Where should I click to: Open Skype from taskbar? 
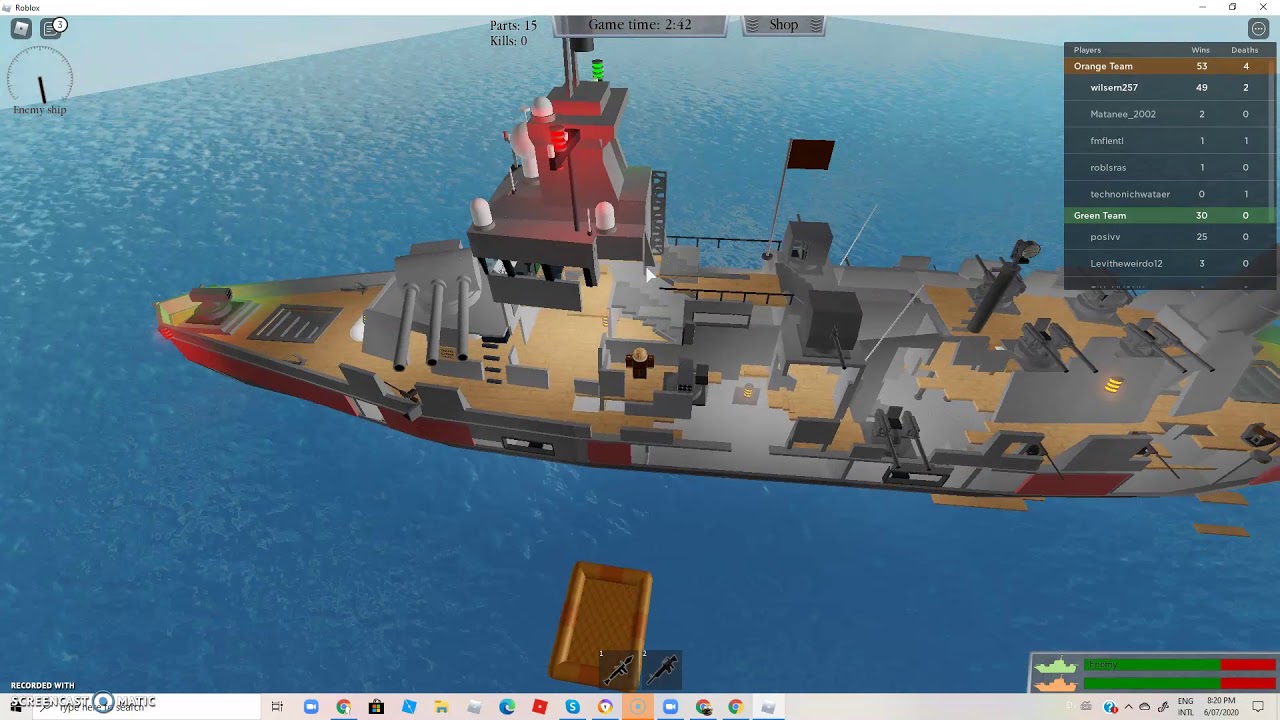[x=572, y=707]
